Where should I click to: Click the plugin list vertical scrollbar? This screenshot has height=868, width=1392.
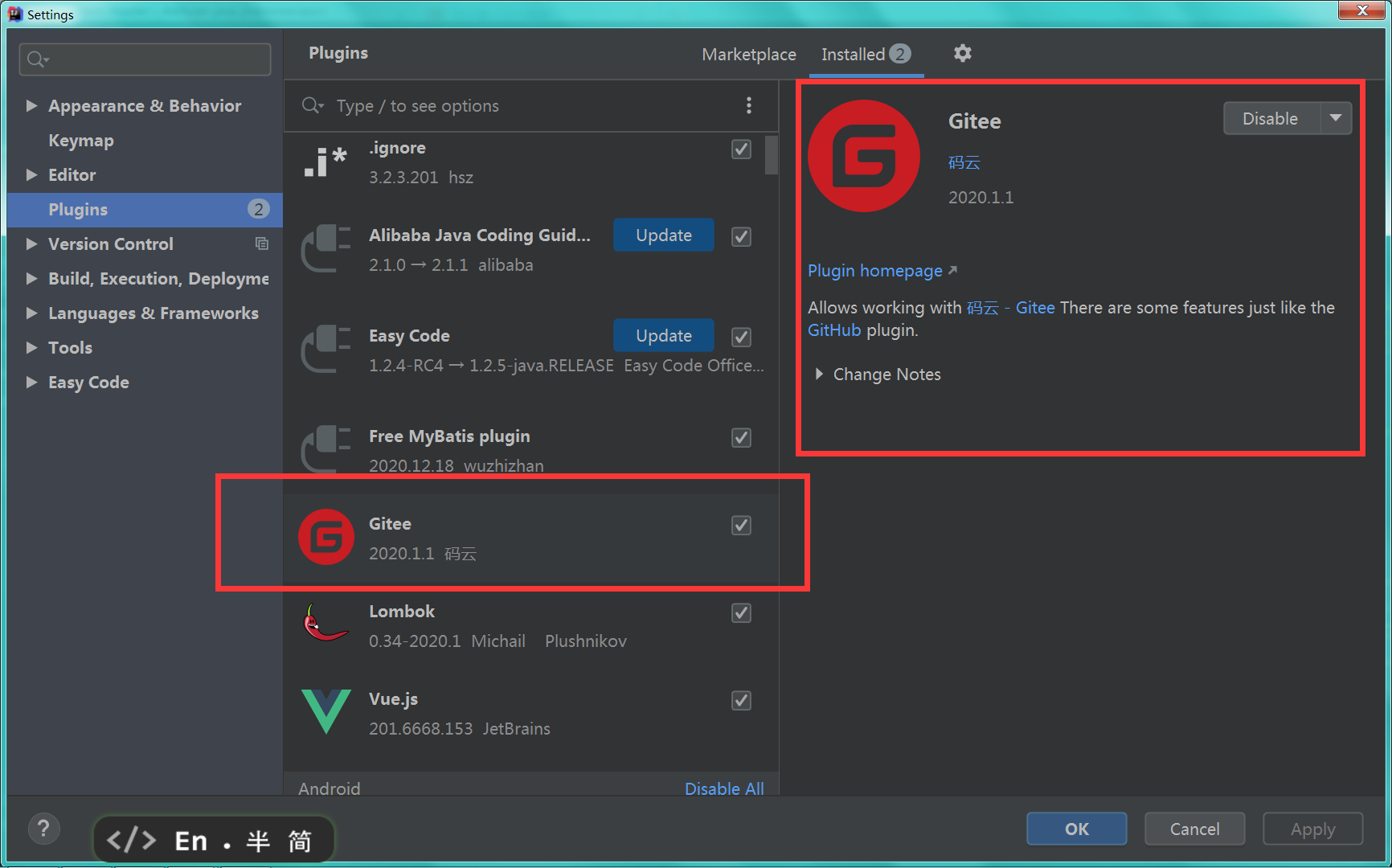pyautogui.click(x=771, y=154)
